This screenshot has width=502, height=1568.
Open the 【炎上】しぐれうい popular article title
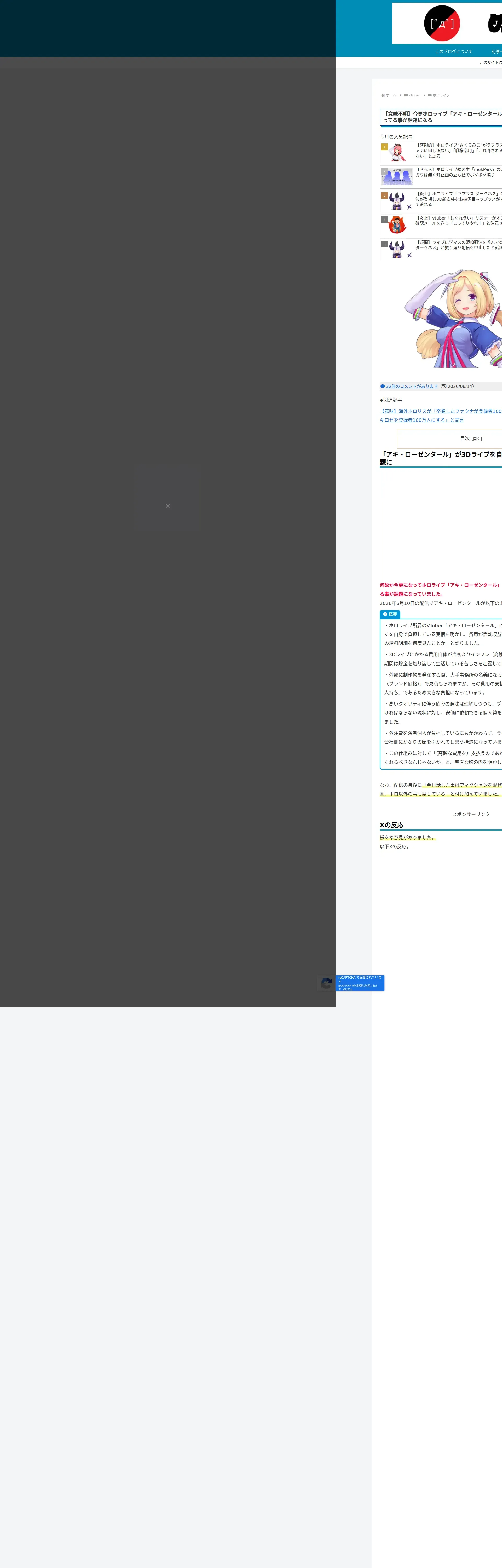[459, 221]
